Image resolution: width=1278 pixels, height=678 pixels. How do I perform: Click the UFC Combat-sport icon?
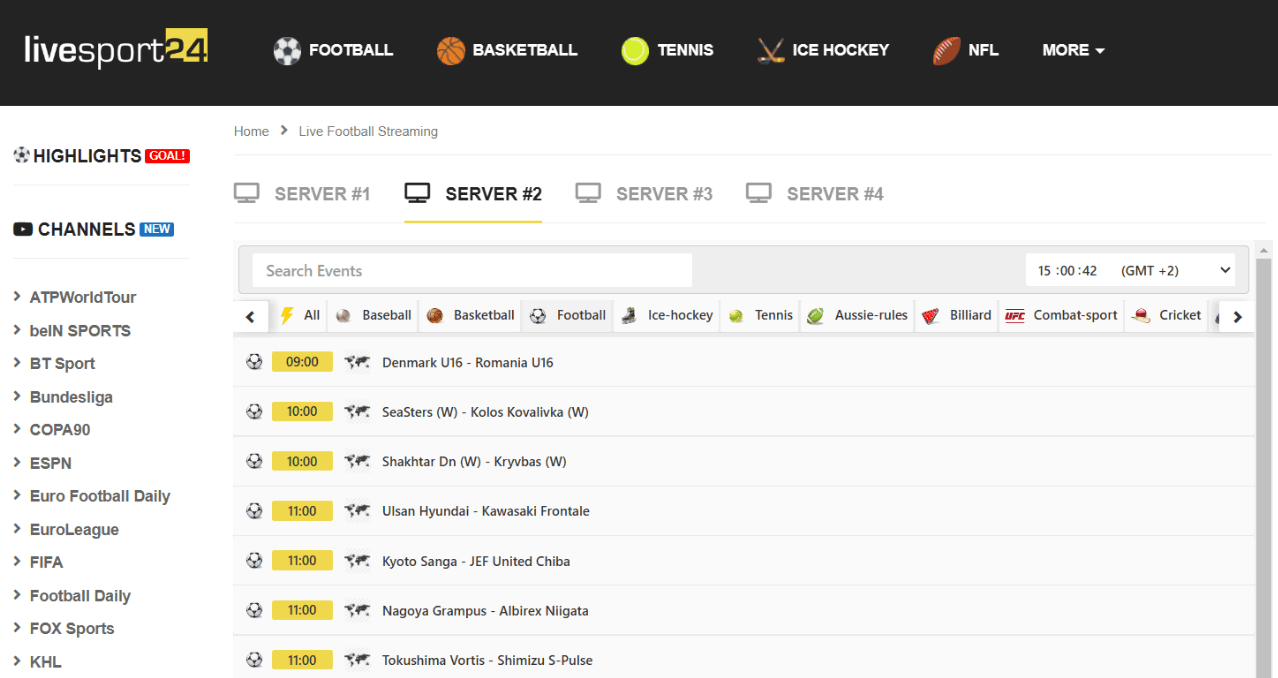[x=1015, y=316]
